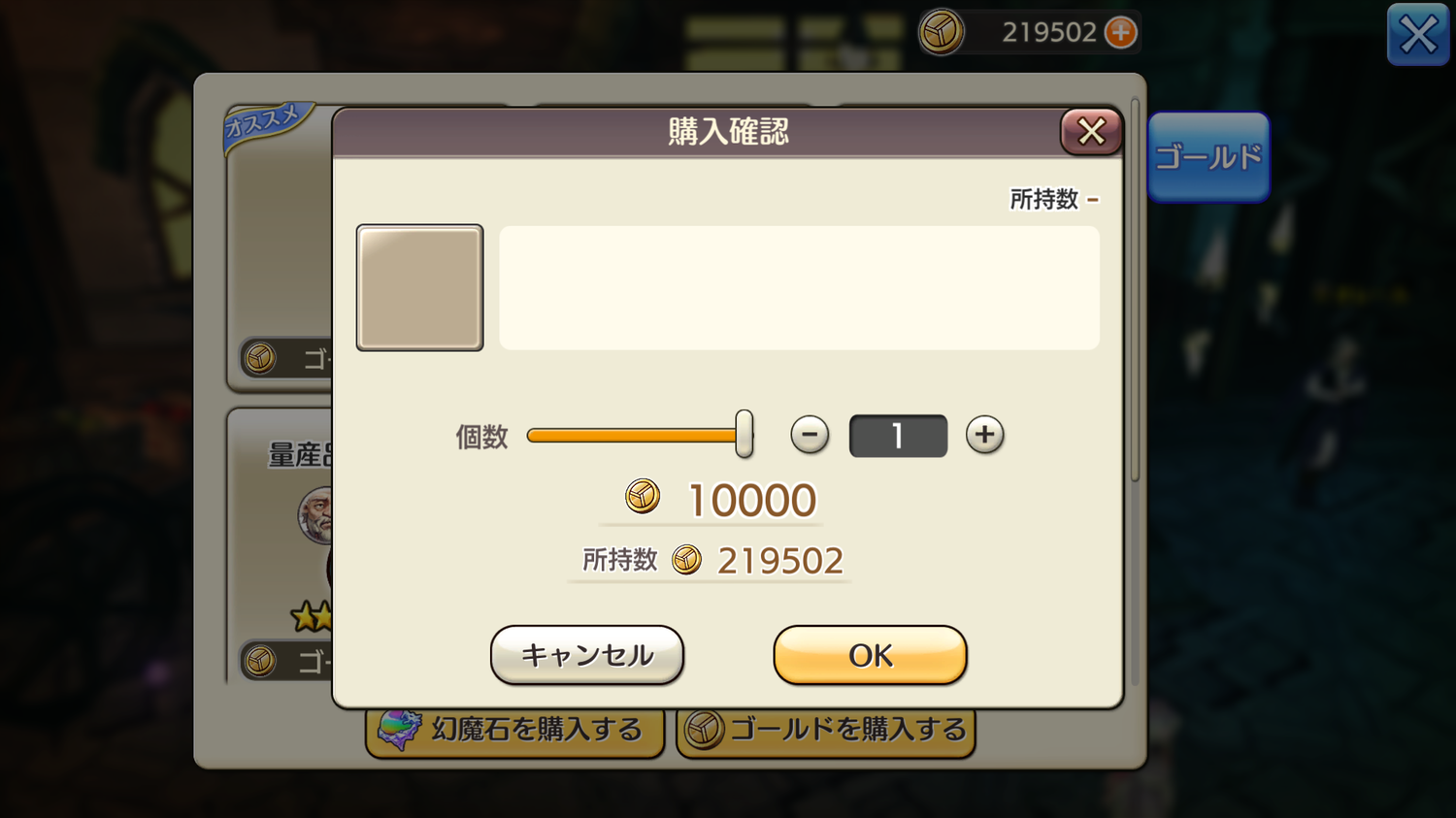1456x818 pixels.
Task: Click ゴールドを購入する button
Action: (x=826, y=730)
